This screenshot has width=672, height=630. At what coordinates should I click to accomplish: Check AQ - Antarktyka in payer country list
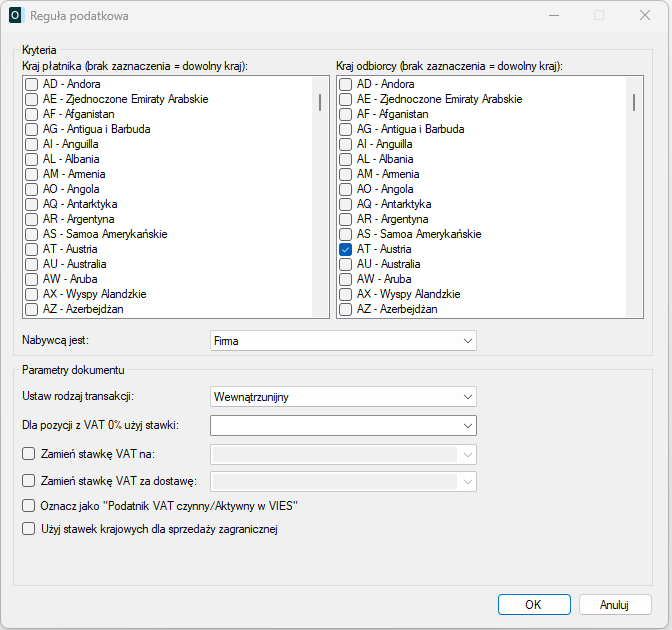(32, 204)
